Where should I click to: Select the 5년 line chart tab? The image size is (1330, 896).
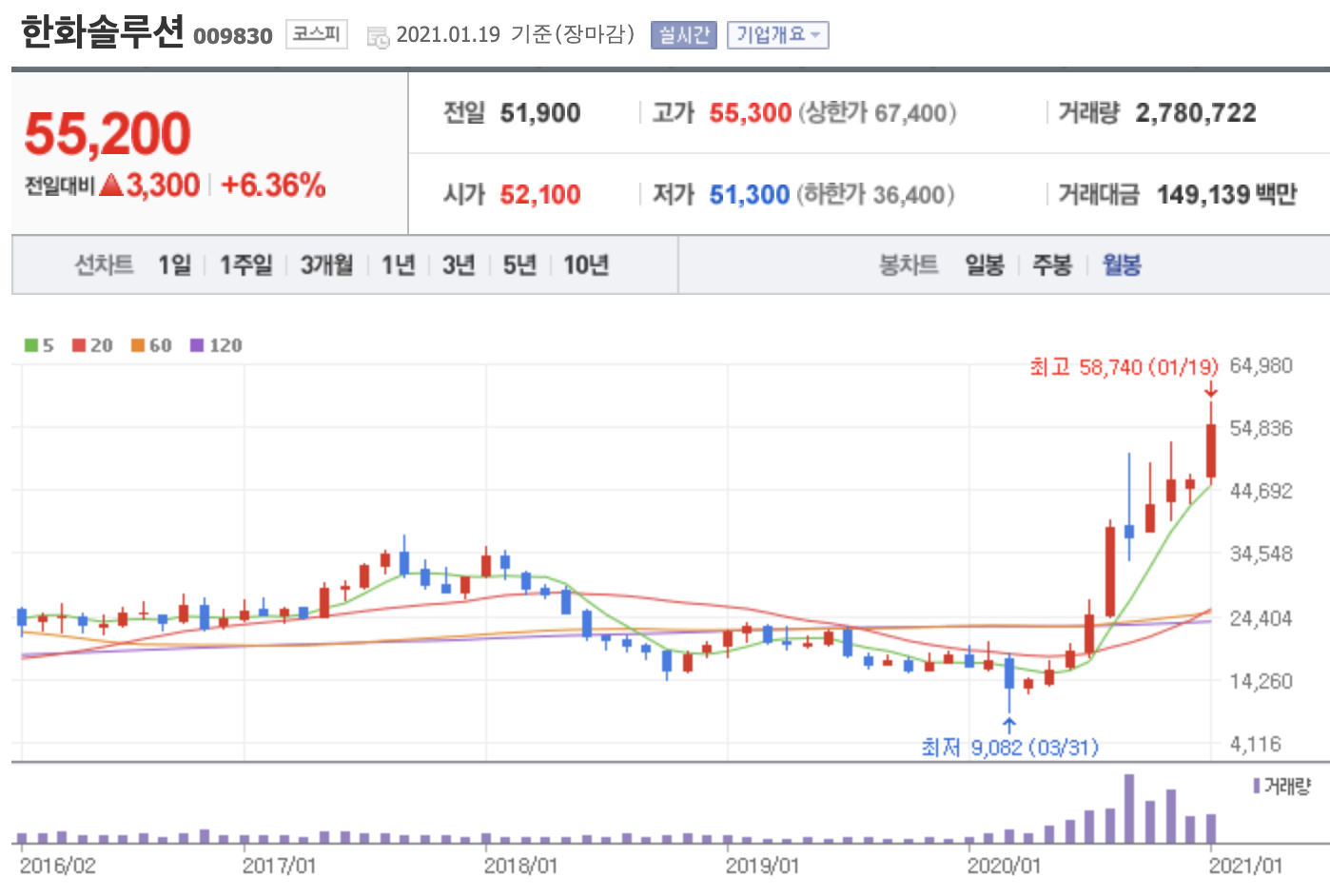[519, 264]
